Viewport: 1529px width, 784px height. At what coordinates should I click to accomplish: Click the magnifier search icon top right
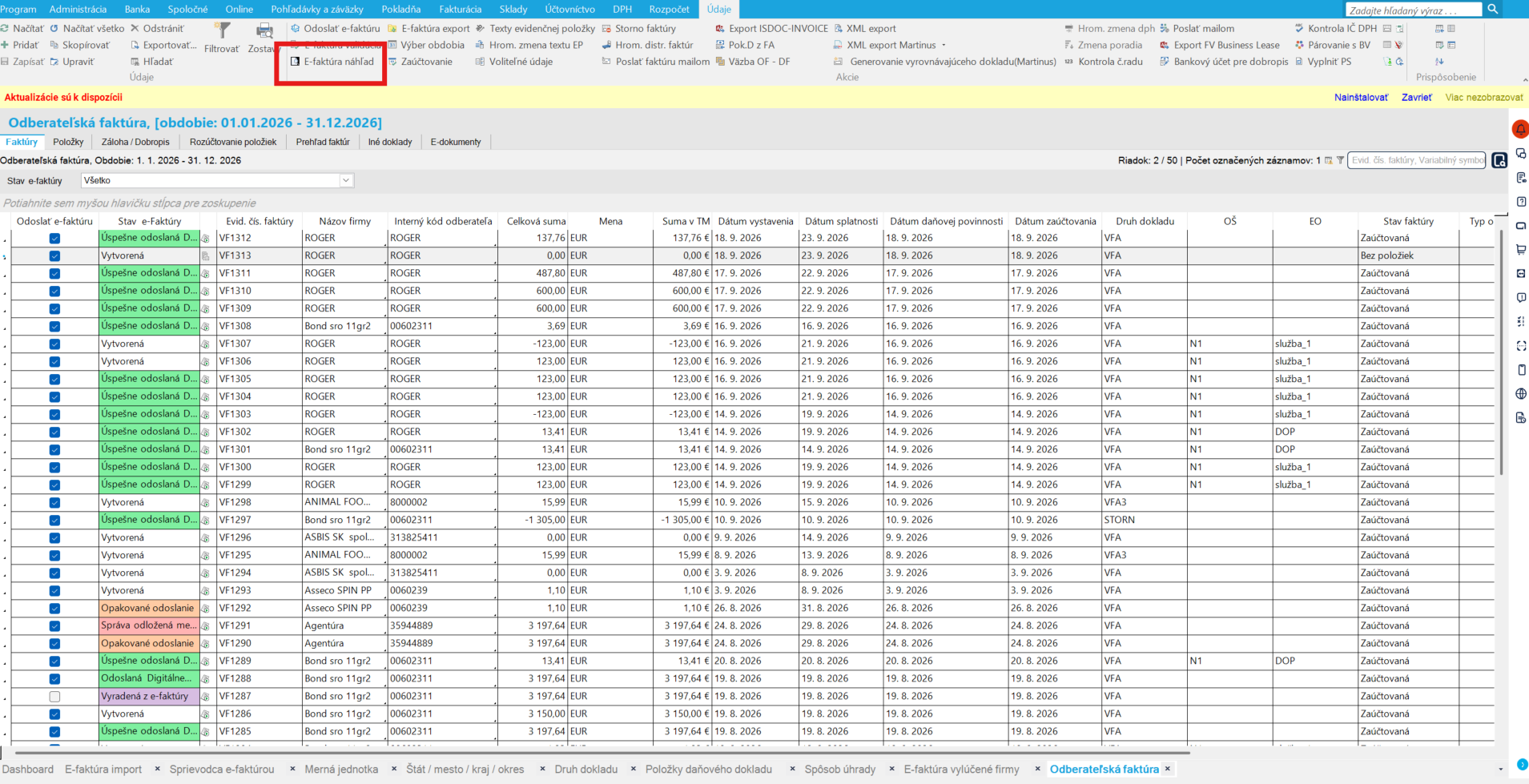[x=1493, y=9]
